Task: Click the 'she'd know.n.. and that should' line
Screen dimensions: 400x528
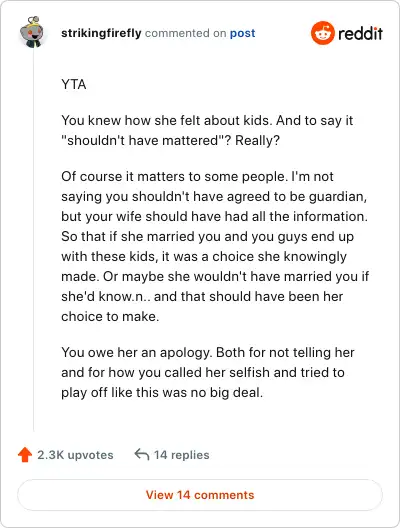Action: [202, 297]
